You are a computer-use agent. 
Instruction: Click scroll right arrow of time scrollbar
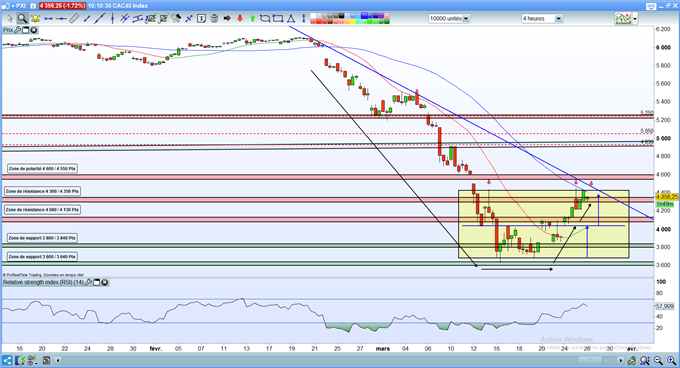pyautogui.click(x=621, y=360)
